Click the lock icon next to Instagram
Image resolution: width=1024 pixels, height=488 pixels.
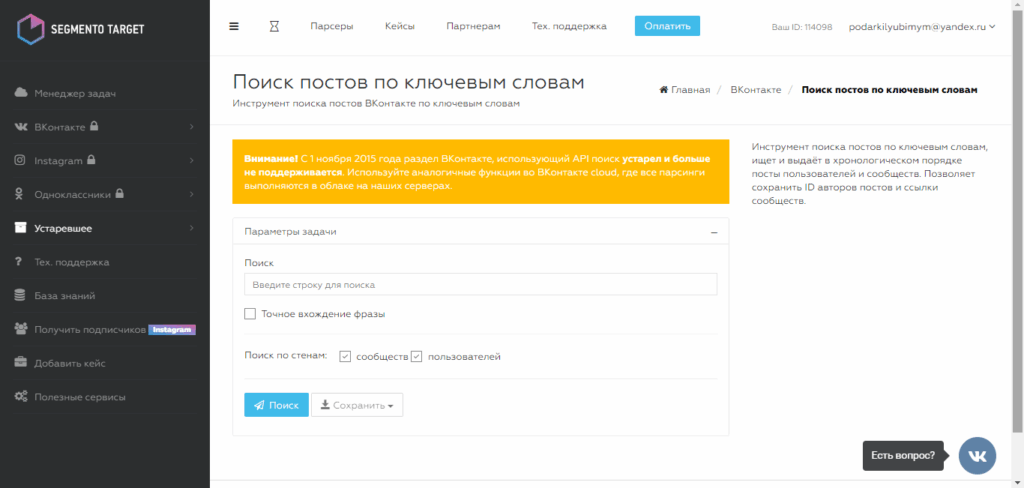point(91,159)
